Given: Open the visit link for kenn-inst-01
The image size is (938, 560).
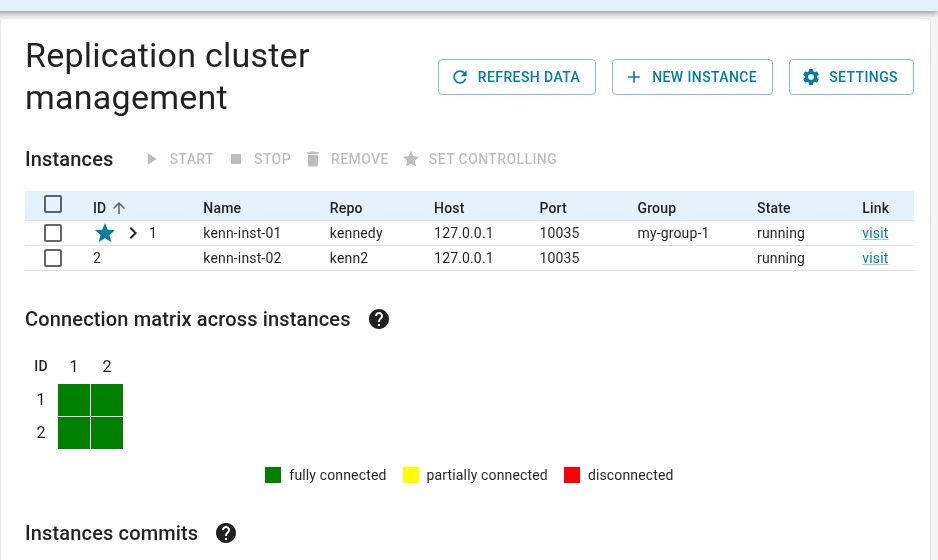Looking at the screenshot, I should coord(875,233).
